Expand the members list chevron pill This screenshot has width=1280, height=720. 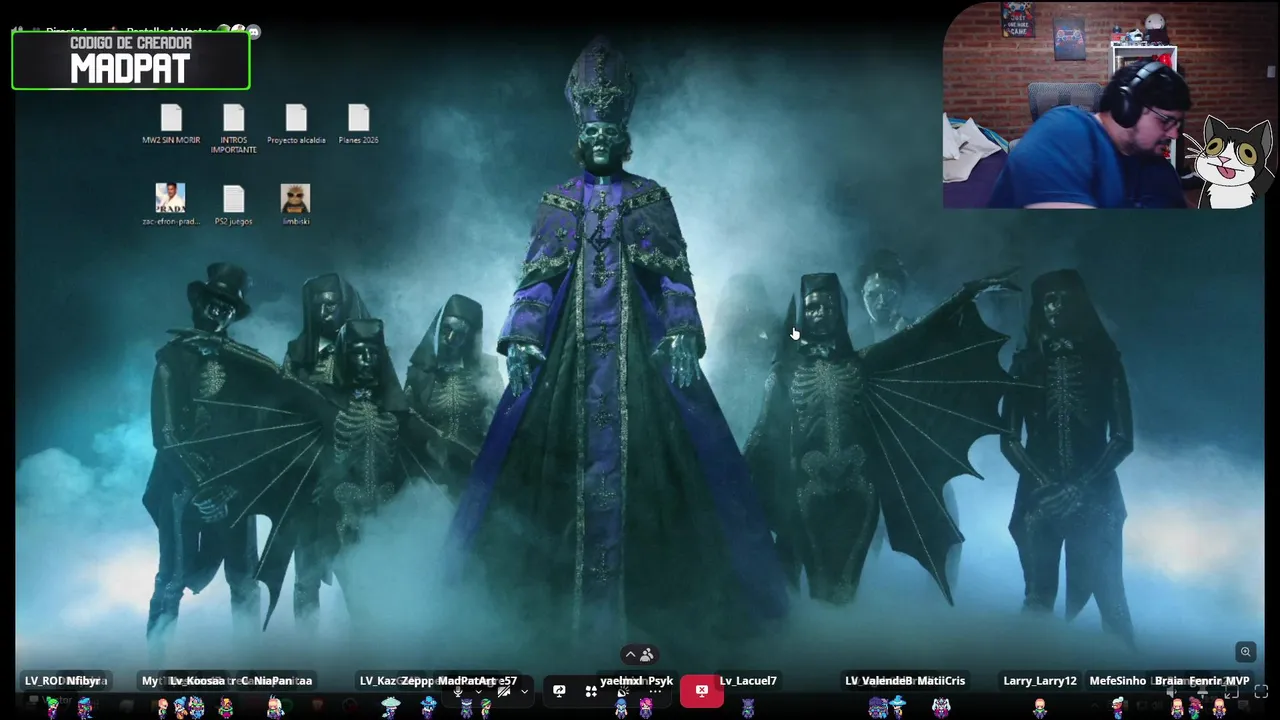pos(639,655)
